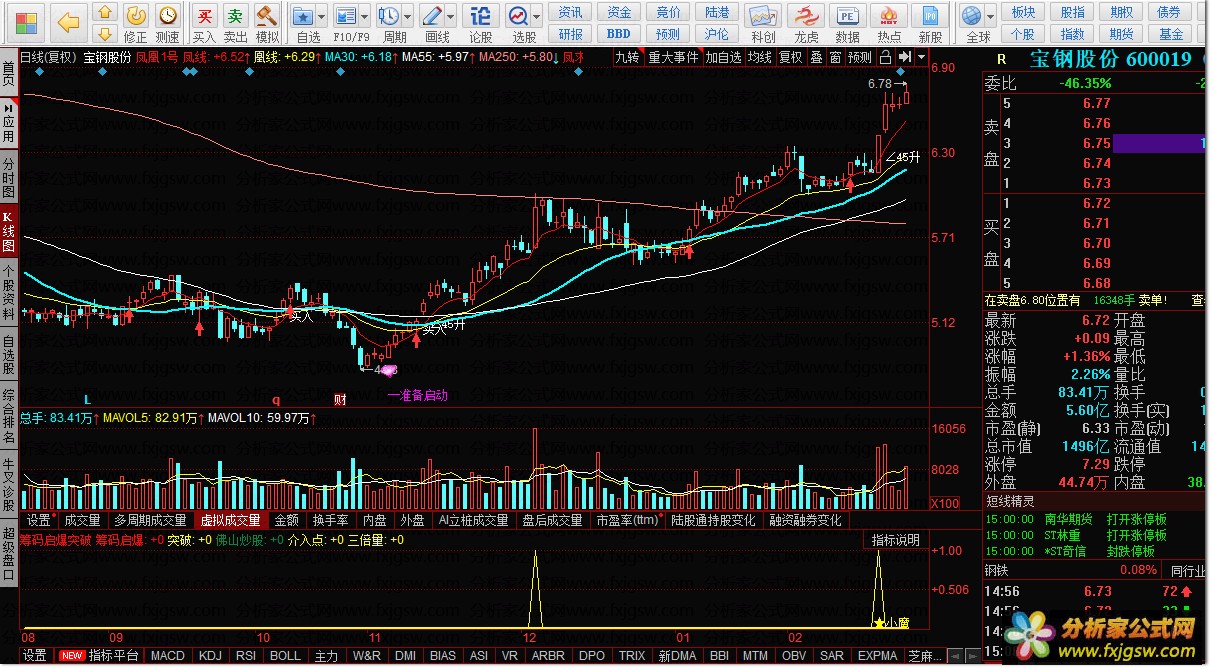Image resolution: width=1212 pixels, height=668 pixels.
Task: Click 加自选 to add to watchlist
Action: [x=723, y=57]
